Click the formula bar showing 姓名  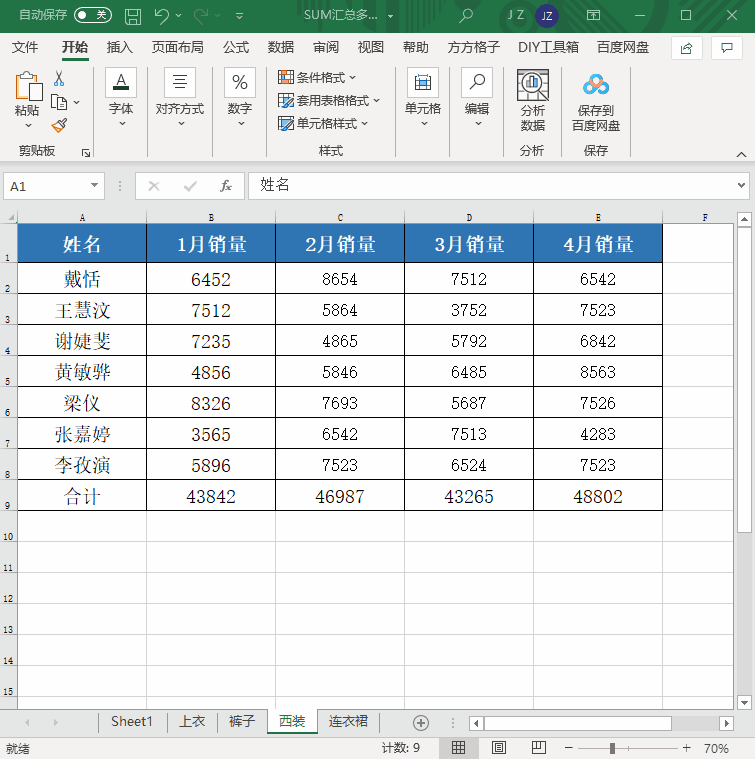(490, 186)
